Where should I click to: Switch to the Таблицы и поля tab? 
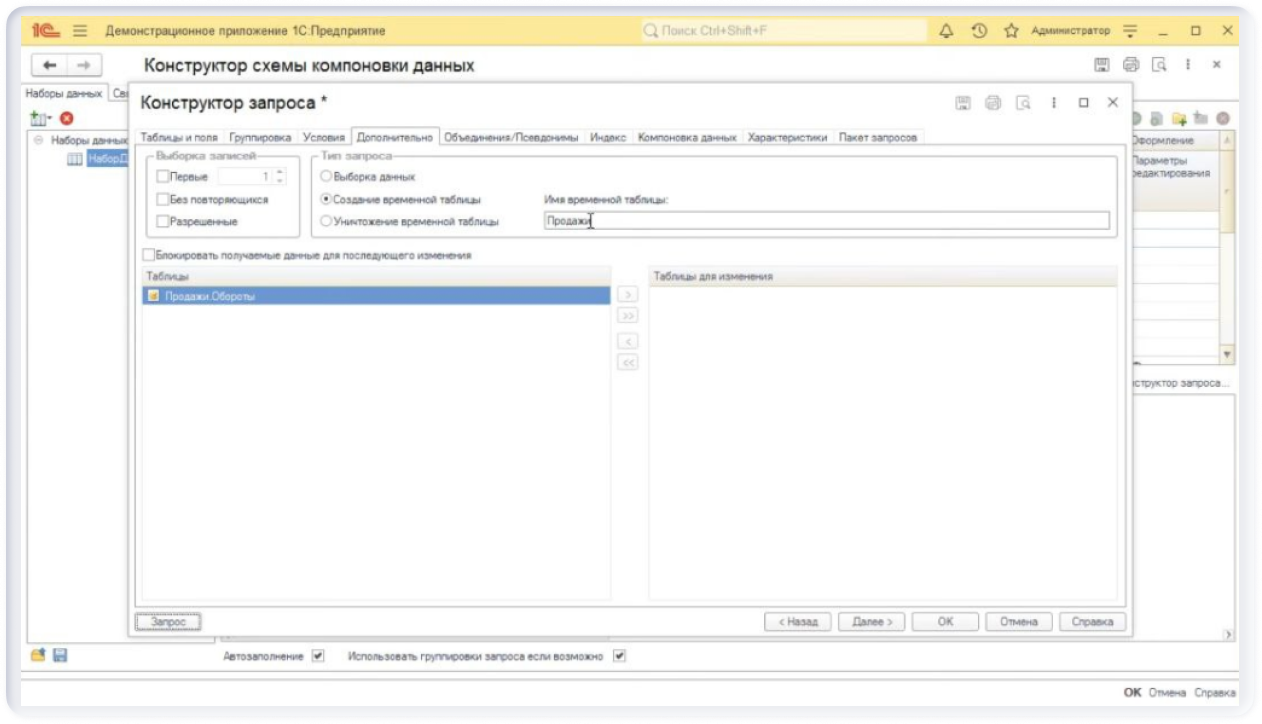(179, 138)
